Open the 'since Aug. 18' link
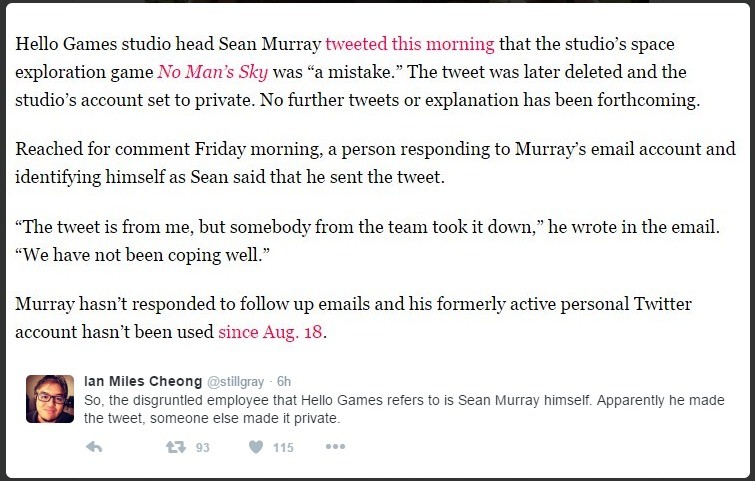The image size is (755, 481). pos(270,332)
